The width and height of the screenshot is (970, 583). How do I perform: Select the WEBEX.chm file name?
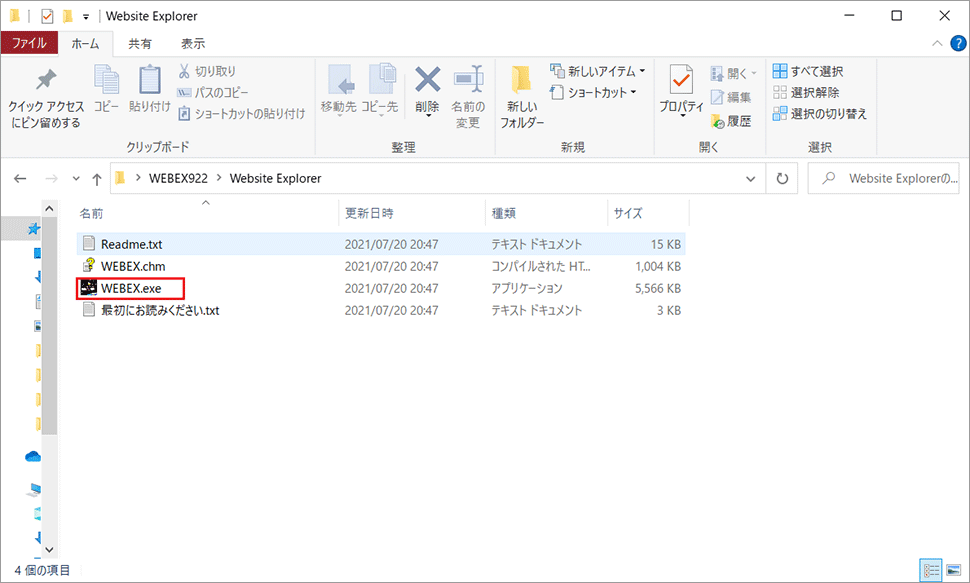click(133, 267)
